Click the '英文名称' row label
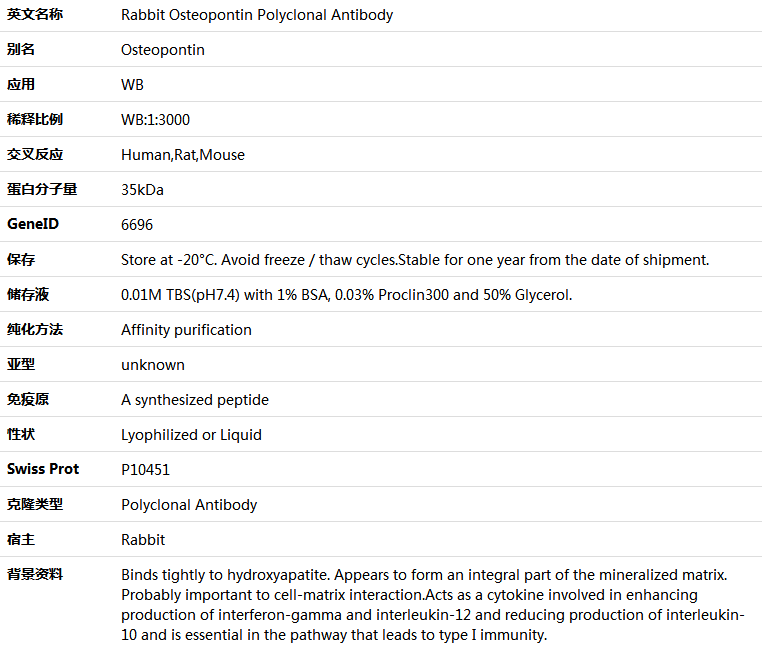Screen dimensions: 765x650 click(x=35, y=15)
